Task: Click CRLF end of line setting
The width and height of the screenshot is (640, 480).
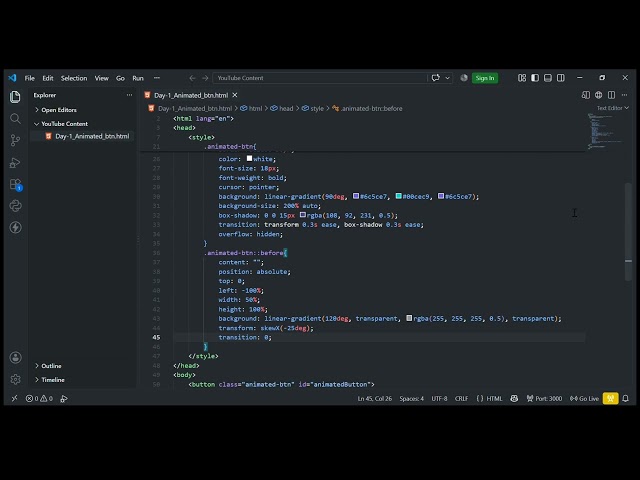Action: coord(461,398)
